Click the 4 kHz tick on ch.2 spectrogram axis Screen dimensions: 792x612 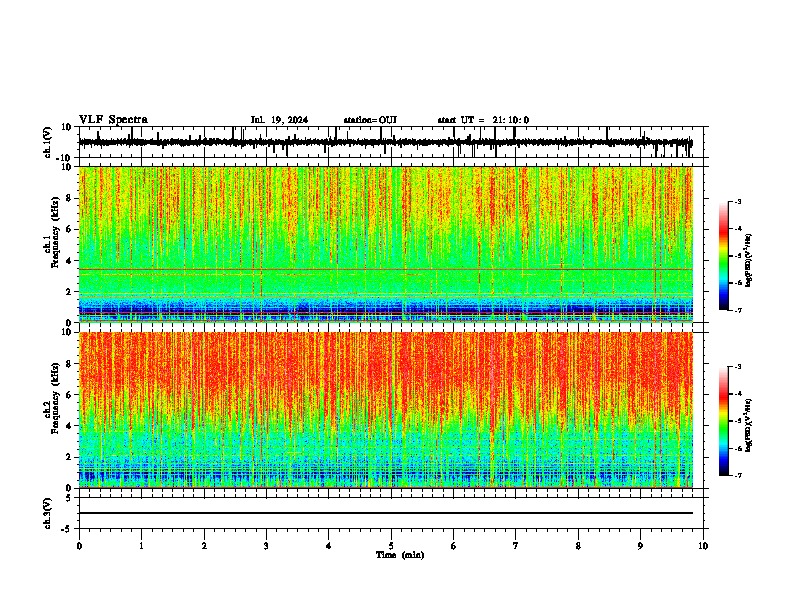tap(69, 426)
